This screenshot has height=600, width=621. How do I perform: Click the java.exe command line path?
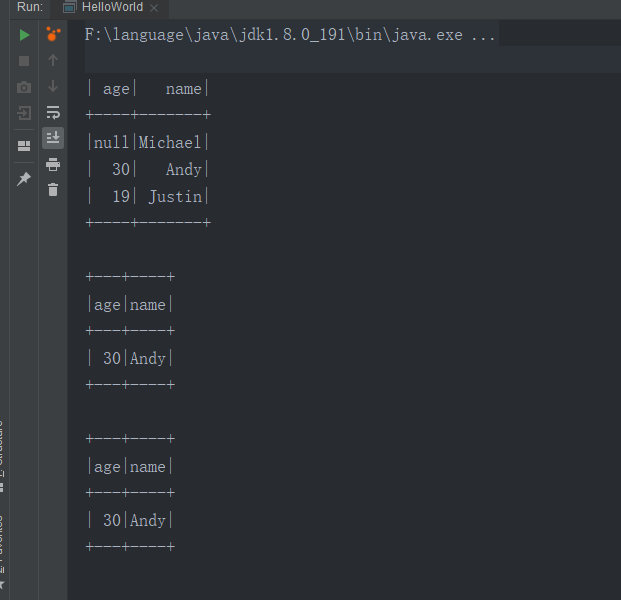coord(290,35)
